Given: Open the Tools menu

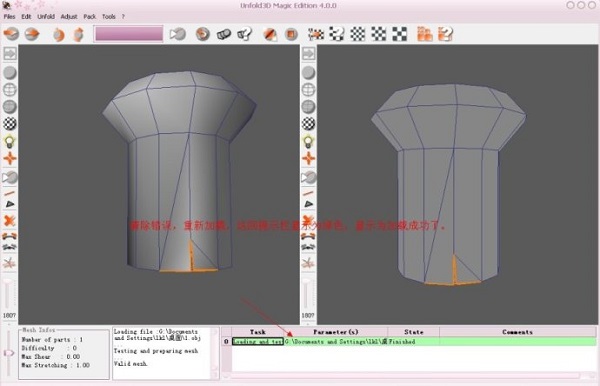Looking at the screenshot, I should point(109,16).
